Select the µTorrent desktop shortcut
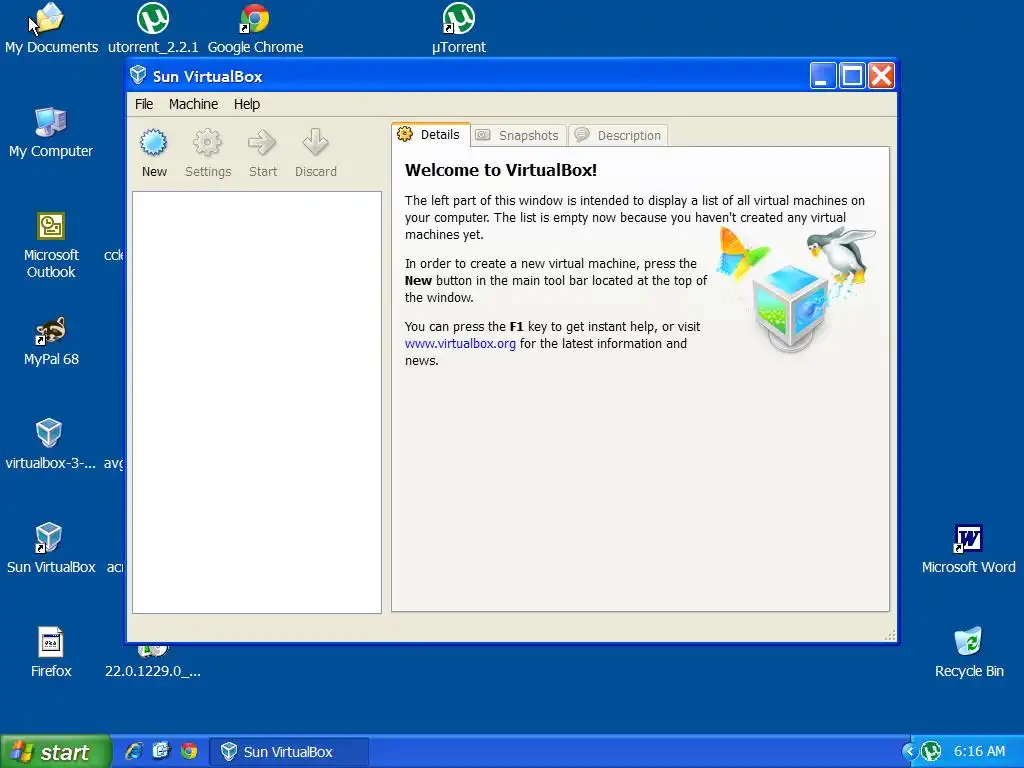Image resolution: width=1024 pixels, height=768 pixels. click(458, 29)
